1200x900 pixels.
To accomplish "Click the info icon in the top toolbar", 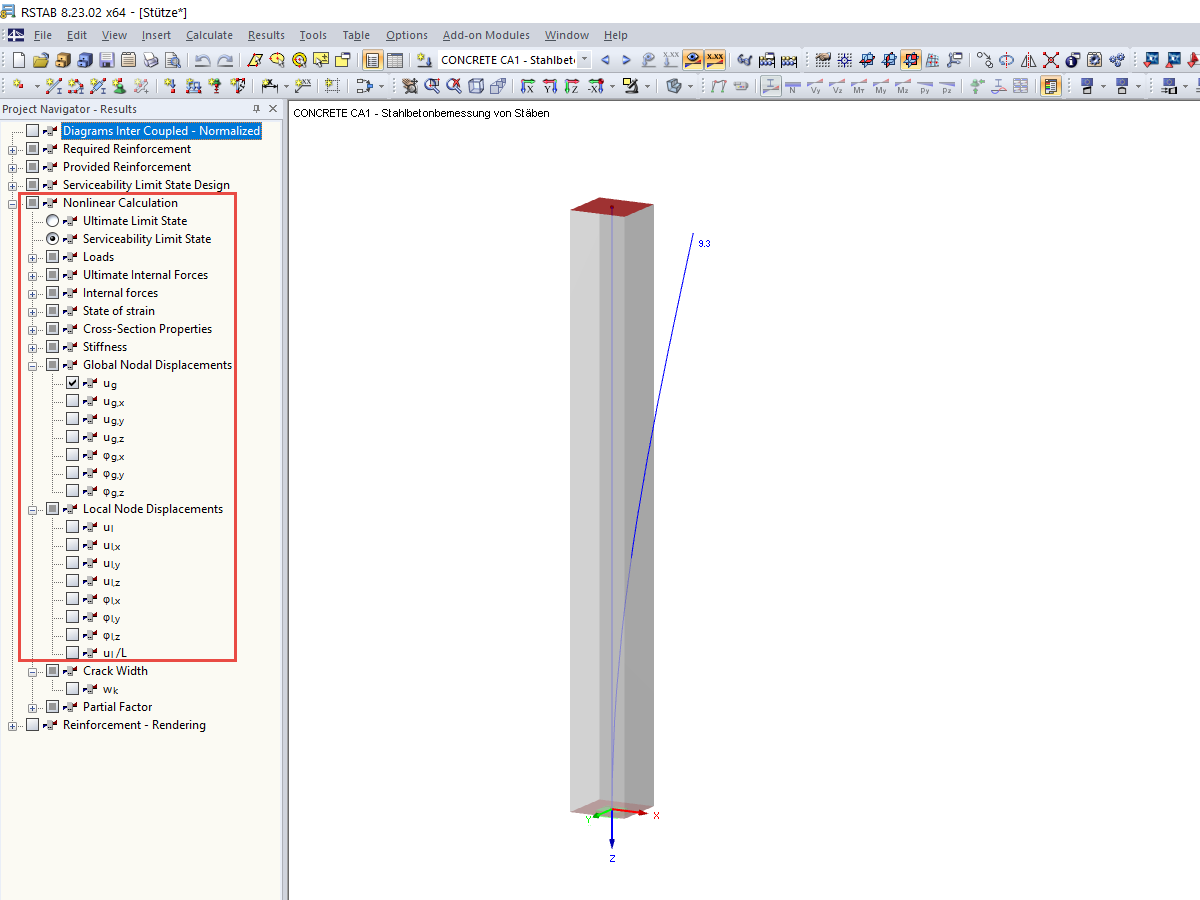I will pyautogui.click(x=1073, y=60).
